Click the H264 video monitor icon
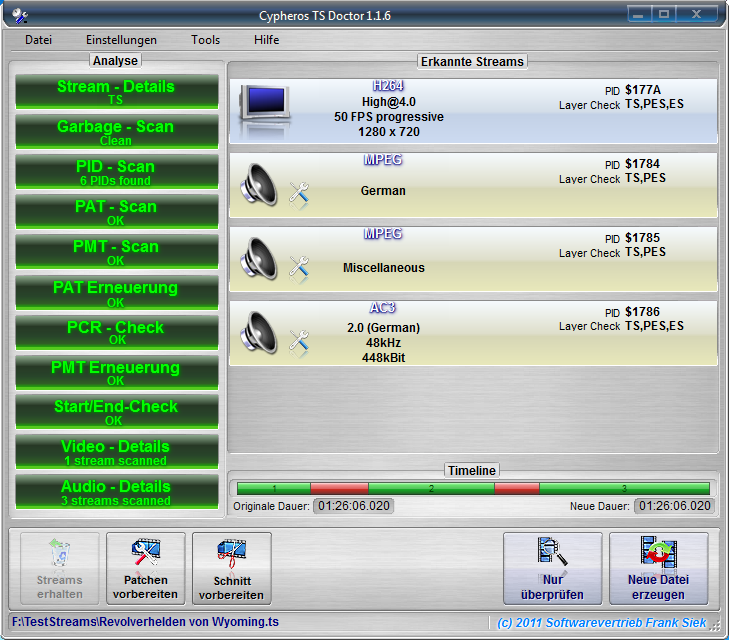This screenshot has height=640, width=729. click(x=265, y=111)
